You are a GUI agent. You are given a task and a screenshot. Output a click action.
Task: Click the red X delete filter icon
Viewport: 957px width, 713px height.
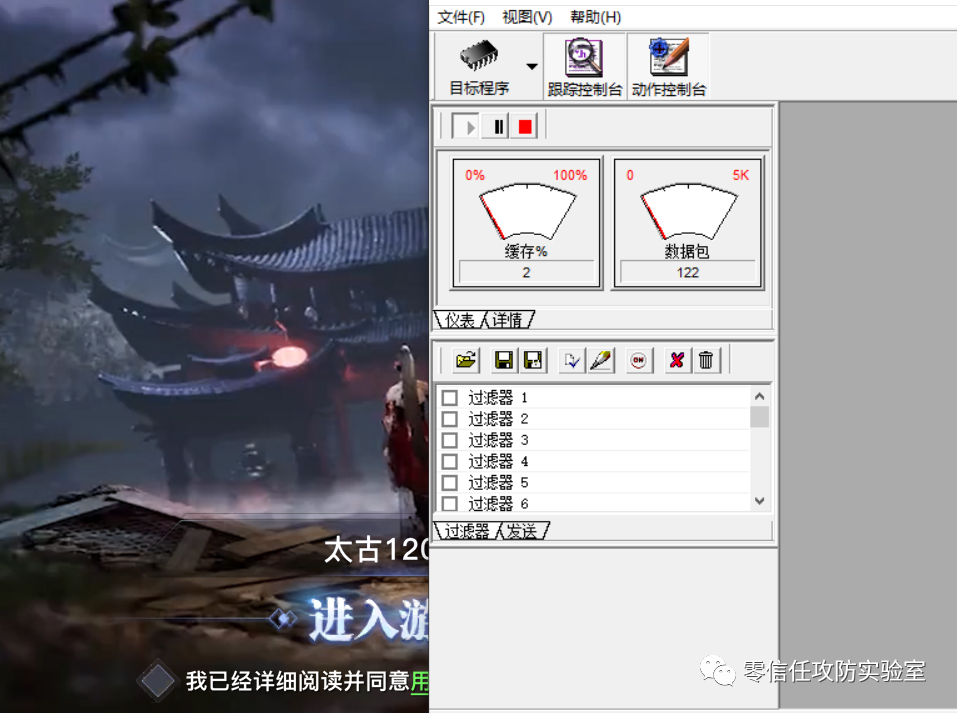[x=676, y=360]
